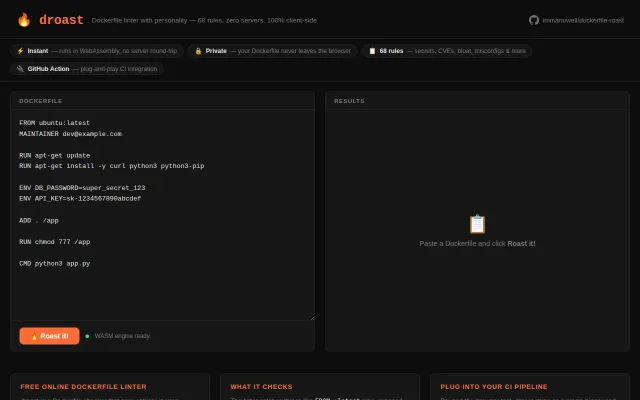Click the RUN chmod 777 /app line
Screen dimensions: 640x400
[x=54, y=242]
